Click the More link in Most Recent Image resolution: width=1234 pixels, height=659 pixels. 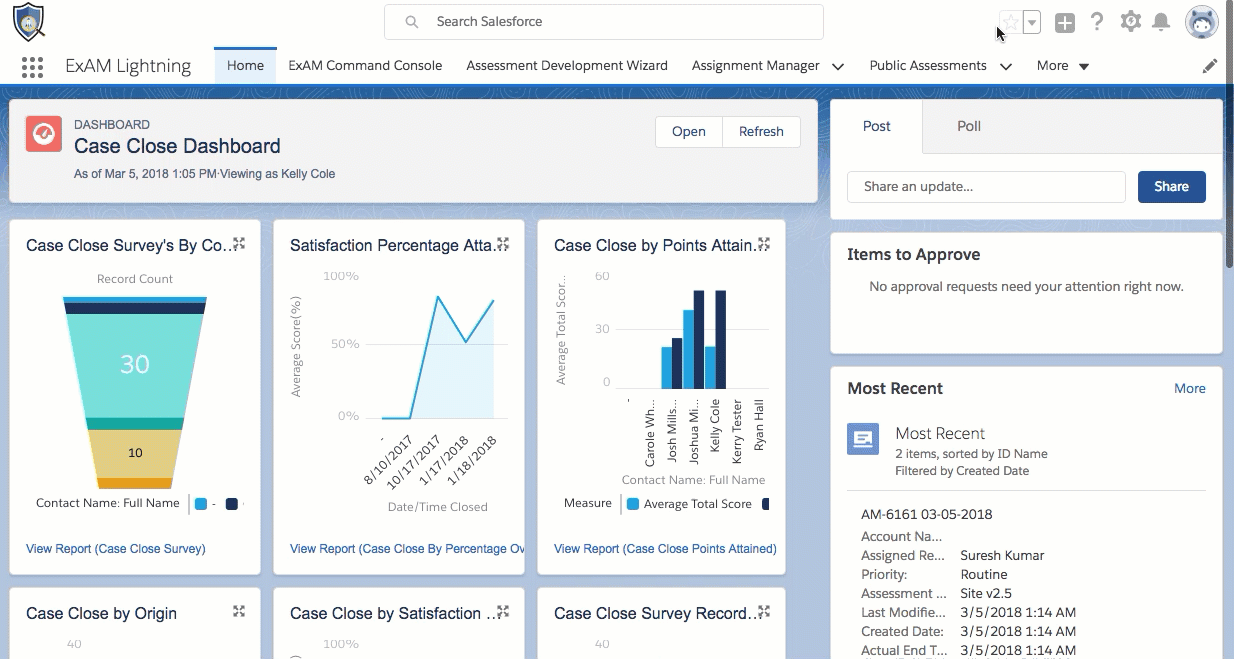[1190, 388]
